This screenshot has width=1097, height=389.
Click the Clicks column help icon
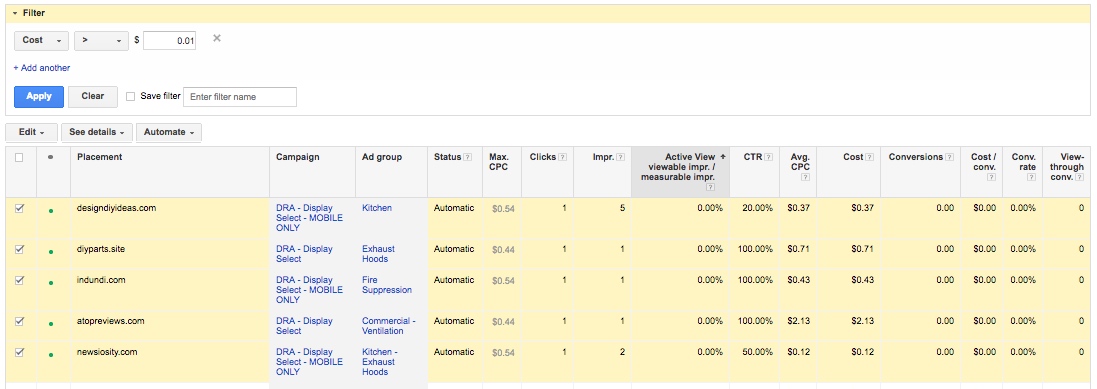(562, 157)
